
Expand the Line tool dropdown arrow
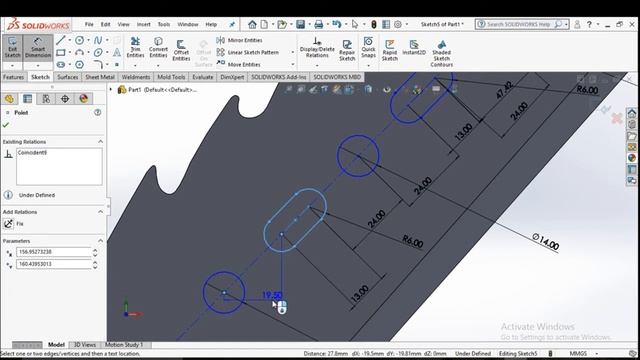pos(69,40)
